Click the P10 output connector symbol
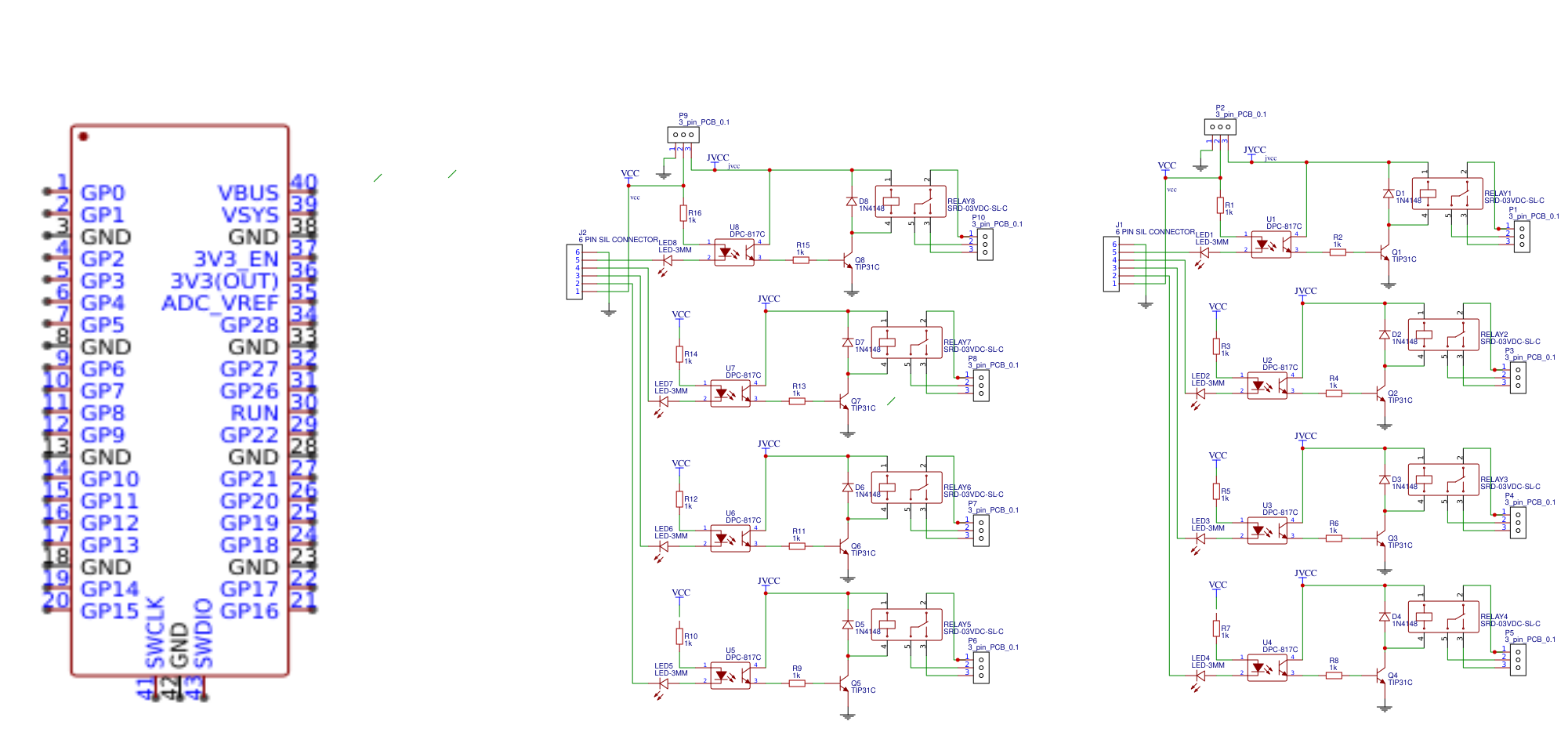 coord(985,245)
